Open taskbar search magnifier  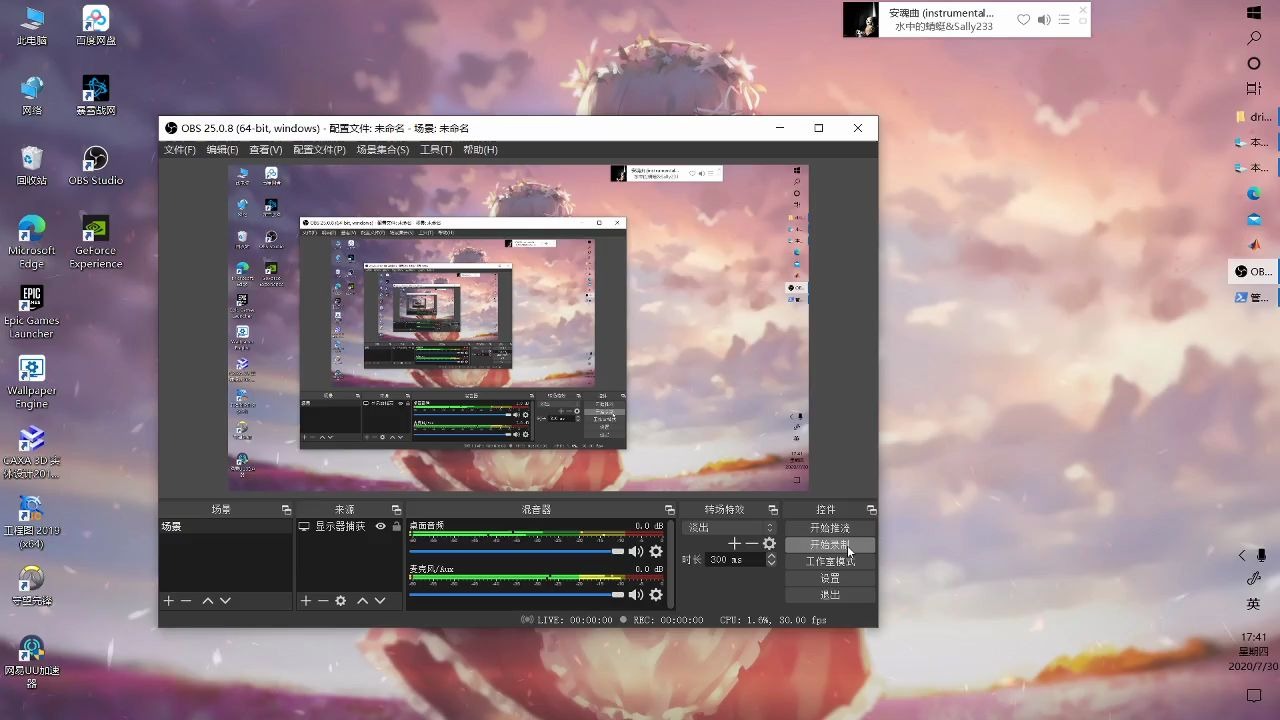pos(1254,38)
